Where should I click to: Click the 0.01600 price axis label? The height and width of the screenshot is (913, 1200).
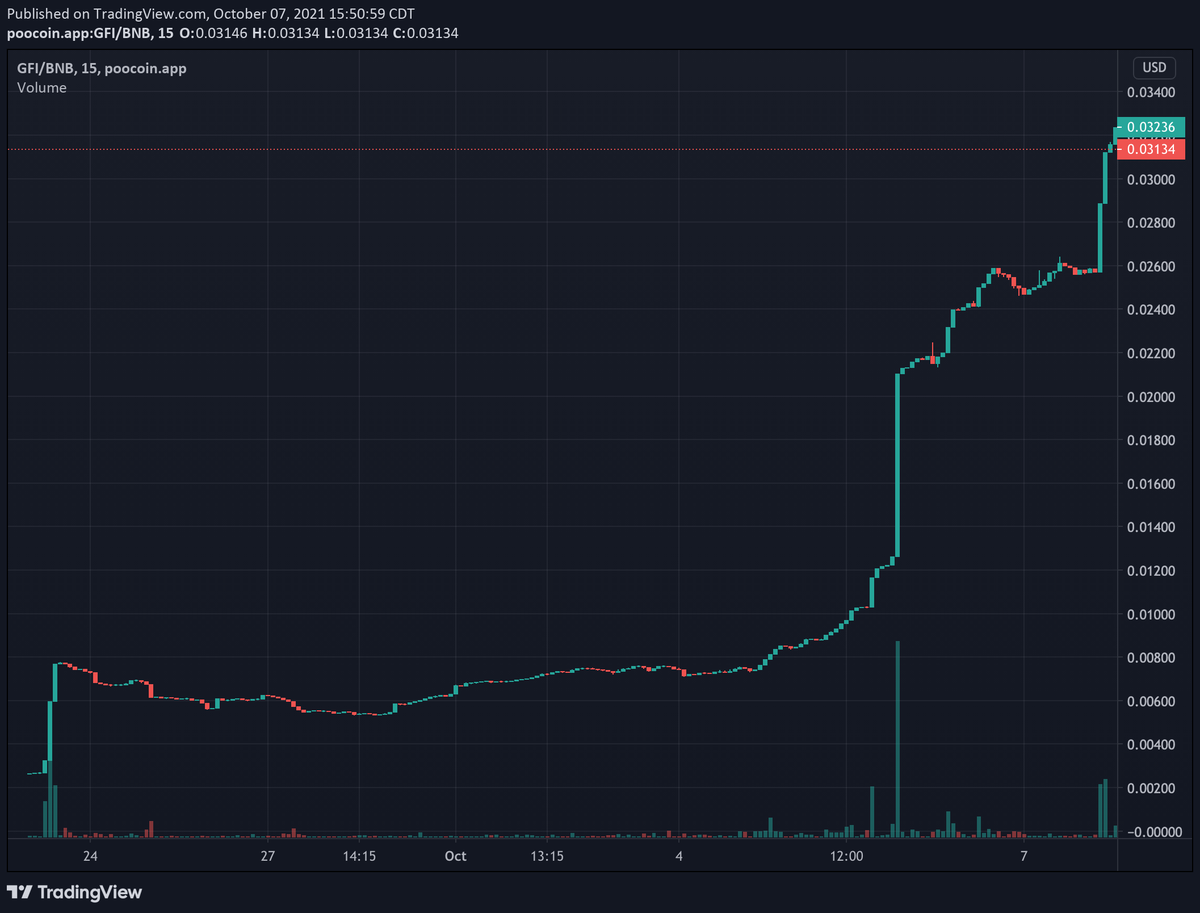click(x=1150, y=484)
